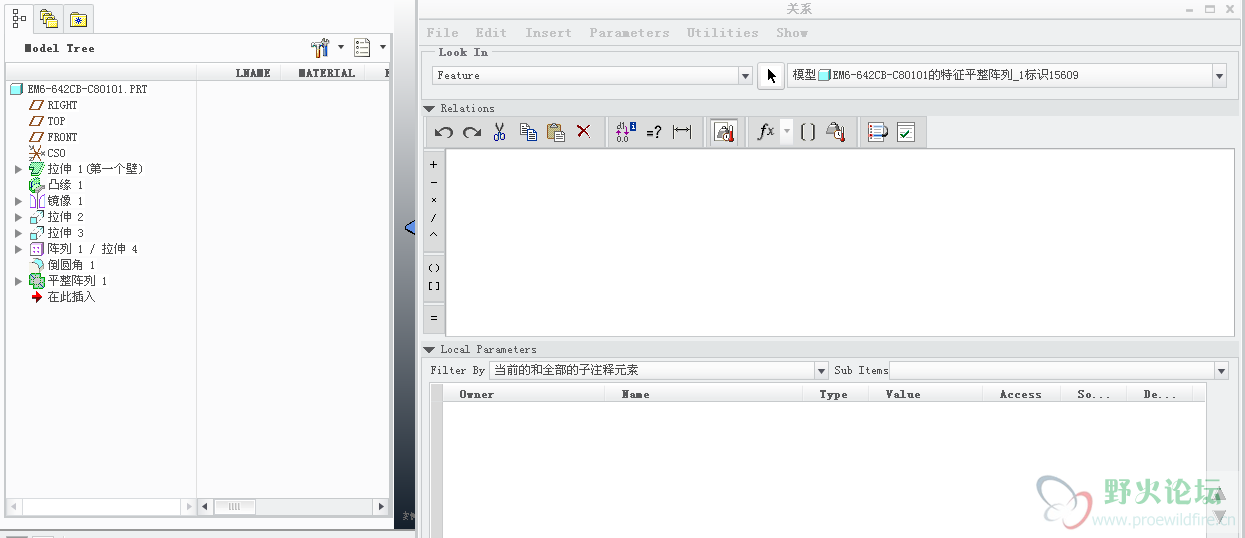Image resolution: width=1245 pixels, height=538 pixels.
Task: Open the Model Tree show list icon
Action: (x=362, y=48)
